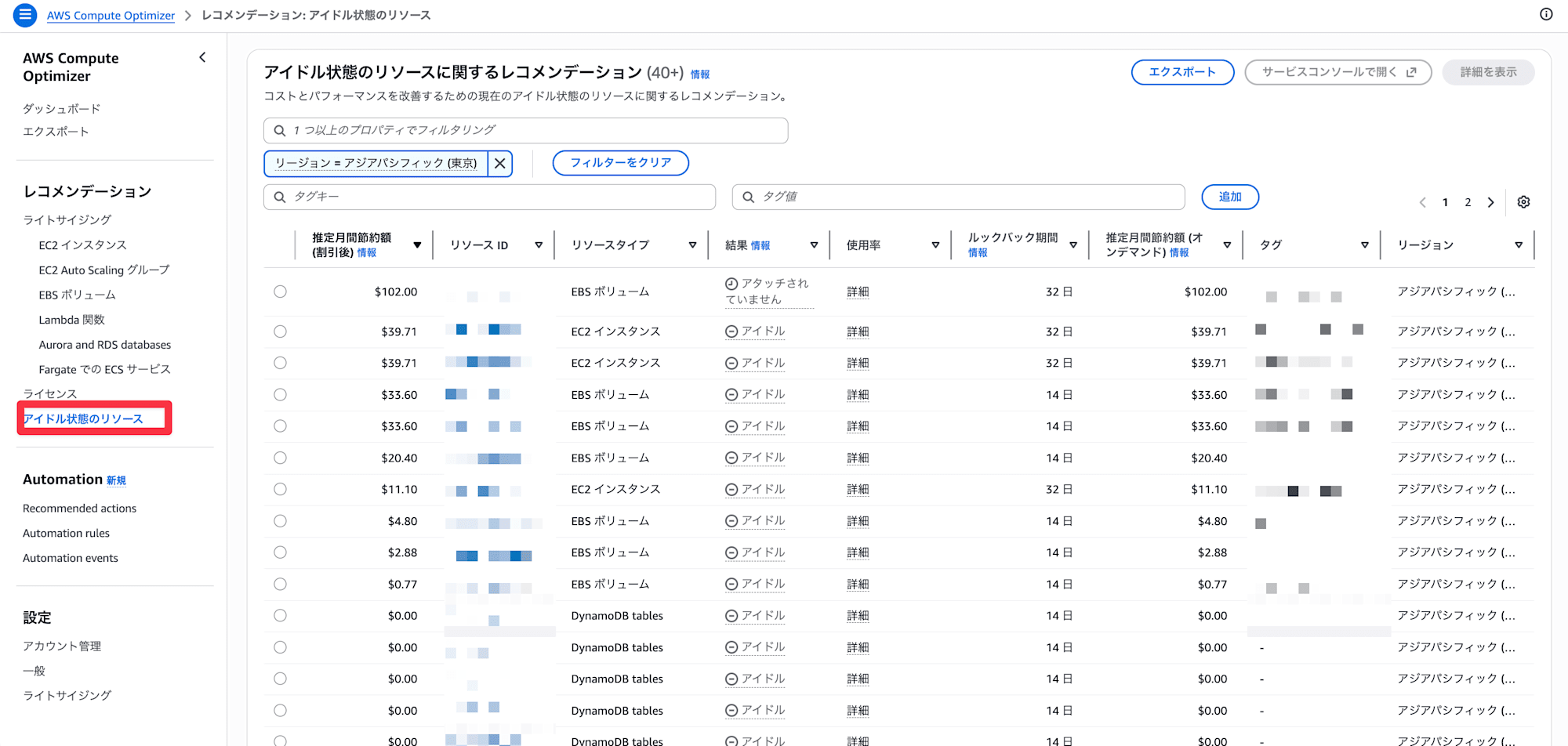Go to page 2 of results
The image size is (1568, 746).
click(1468, 202)
